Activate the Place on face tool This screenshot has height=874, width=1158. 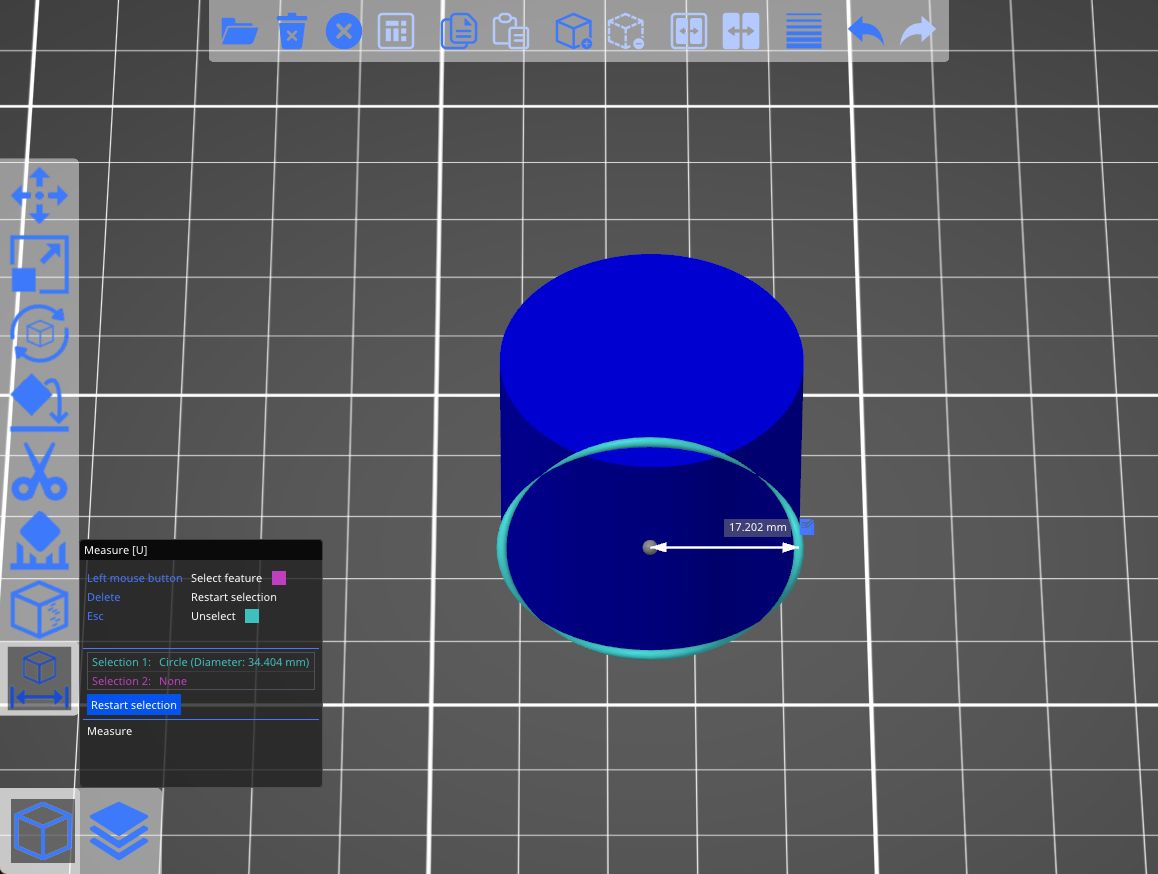(x=40, y=400)
